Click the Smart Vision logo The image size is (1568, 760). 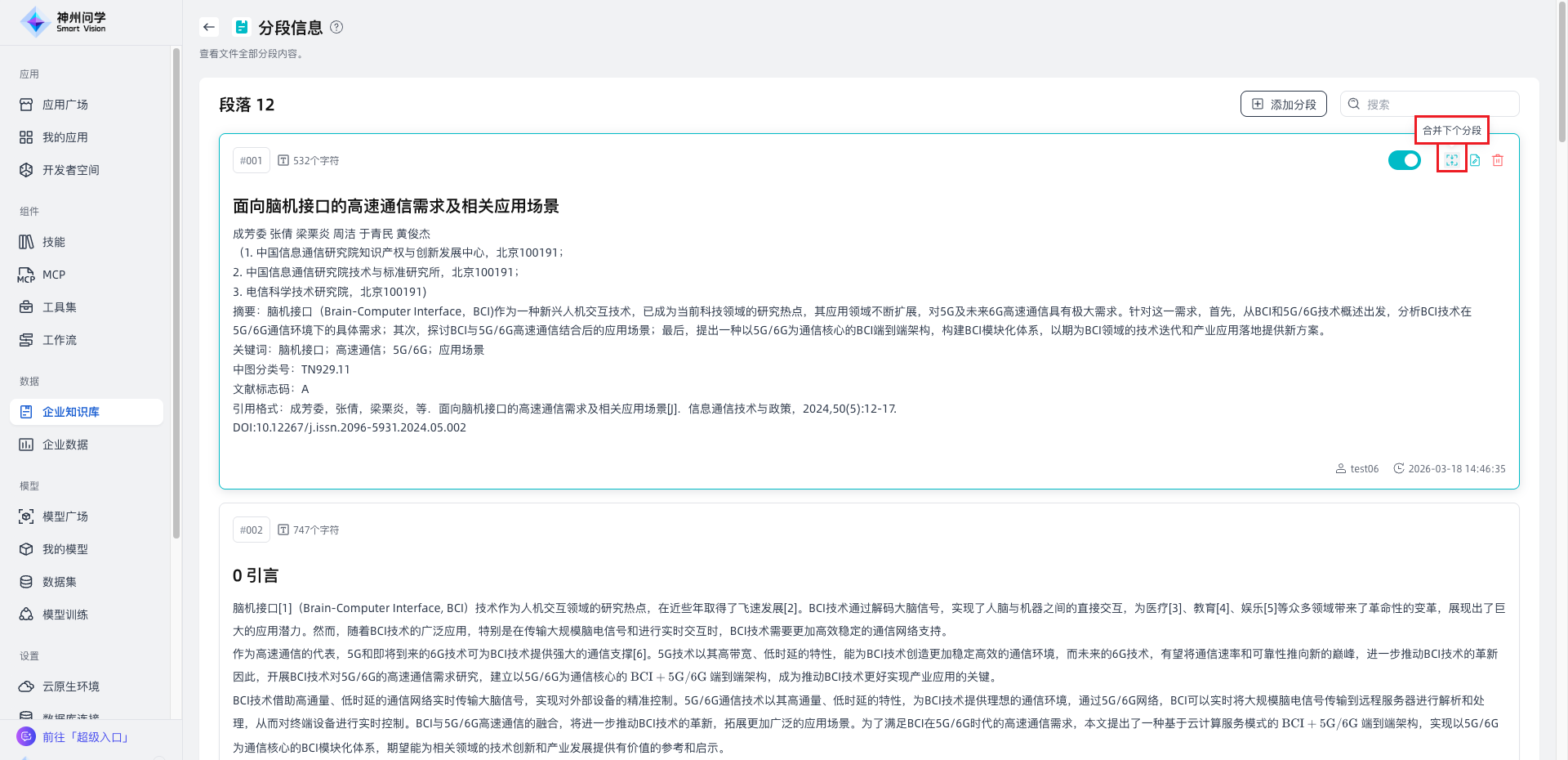click(64, 22)
